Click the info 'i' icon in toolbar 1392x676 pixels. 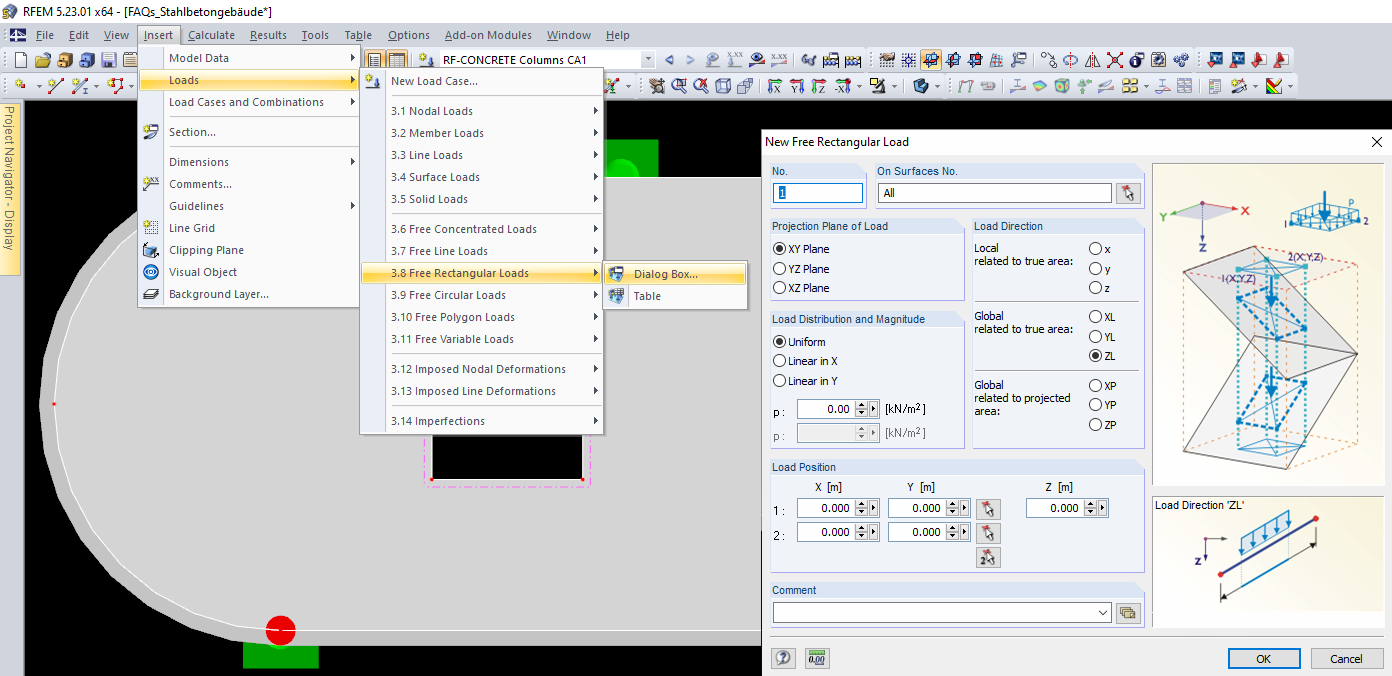(1136, 60)
